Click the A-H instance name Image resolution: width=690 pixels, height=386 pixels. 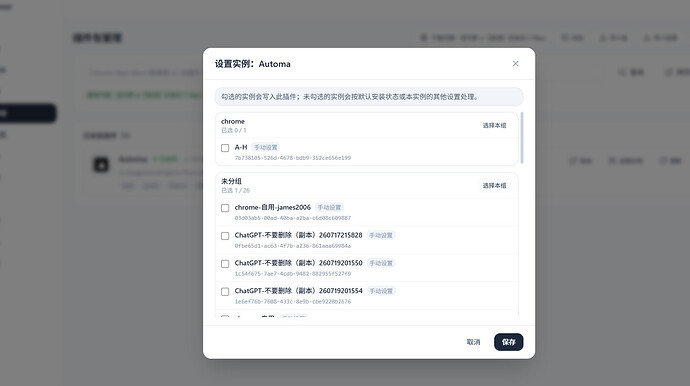pos(241,147)
